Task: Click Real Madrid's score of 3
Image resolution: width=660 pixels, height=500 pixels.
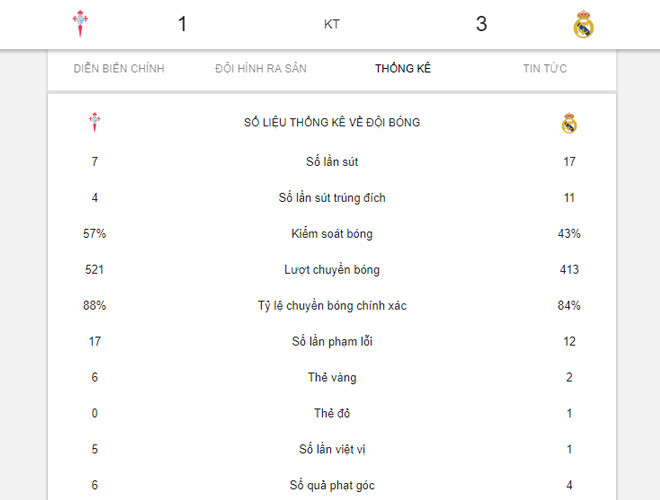Action: click(x=482, y=24)
